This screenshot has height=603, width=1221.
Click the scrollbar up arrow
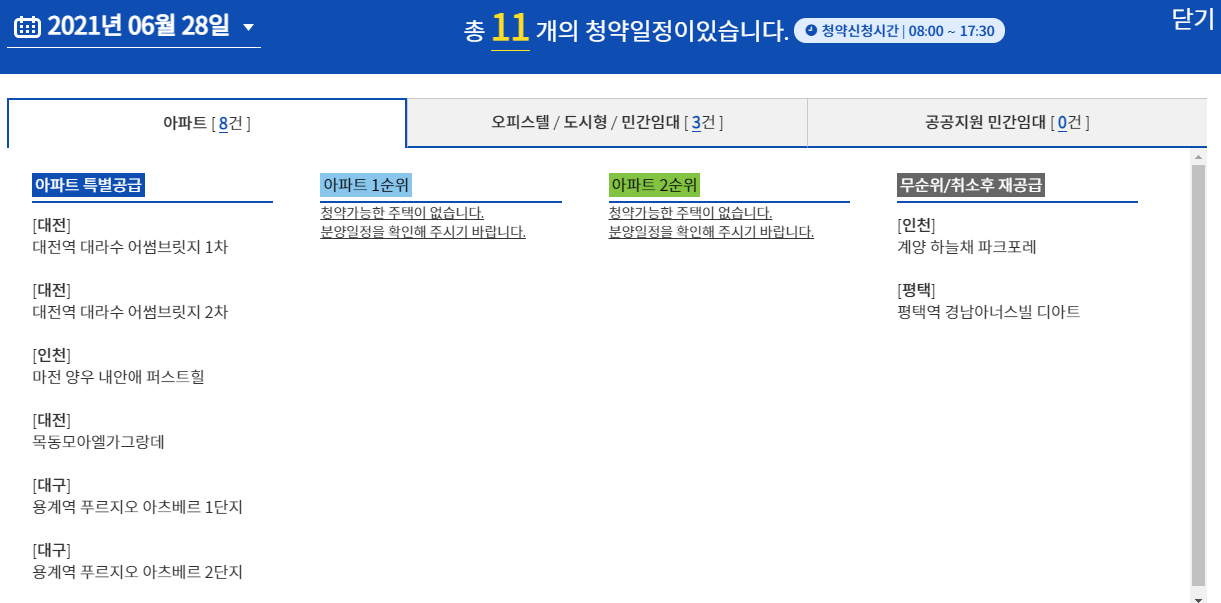[1198, 157]
